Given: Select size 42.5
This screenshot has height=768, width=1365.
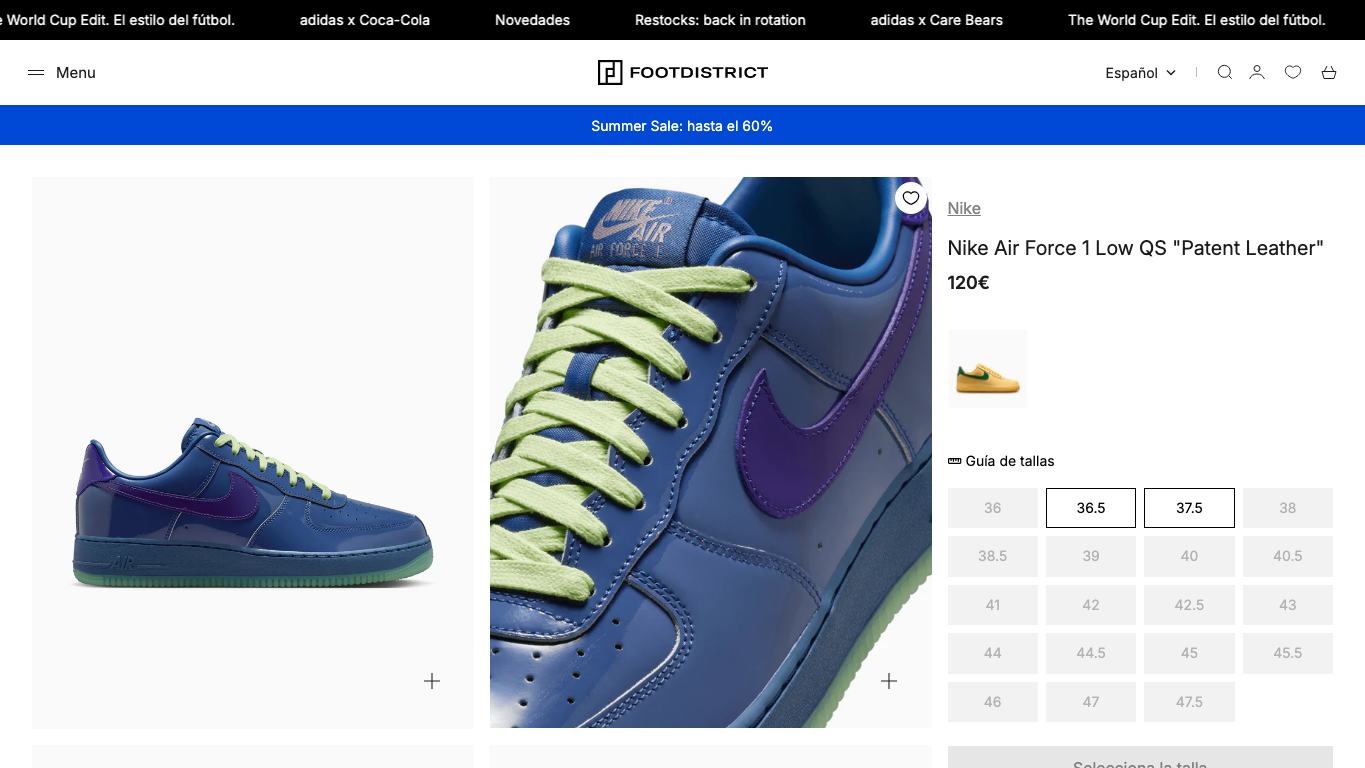Looking at the screenshot, I should click(1189, 605).
